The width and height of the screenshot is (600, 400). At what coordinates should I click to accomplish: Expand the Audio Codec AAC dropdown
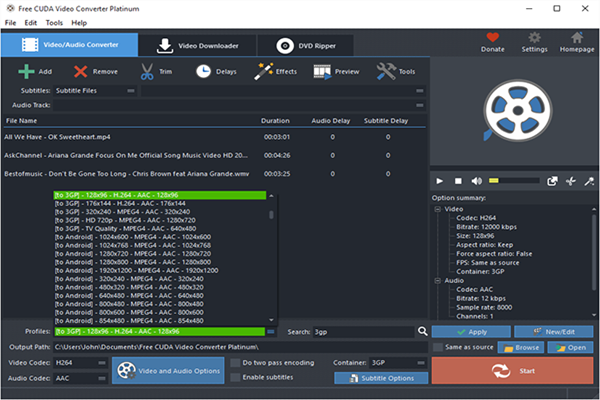point(78,378)
